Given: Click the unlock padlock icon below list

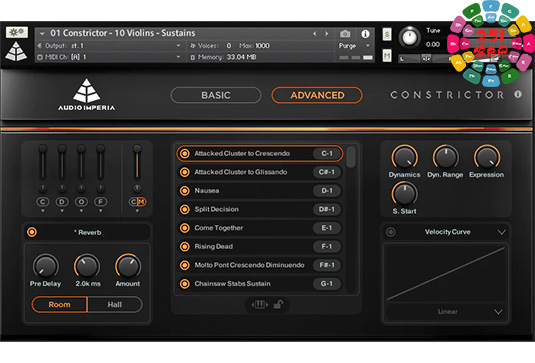Looking at the screenshot, I should (278, 304).
